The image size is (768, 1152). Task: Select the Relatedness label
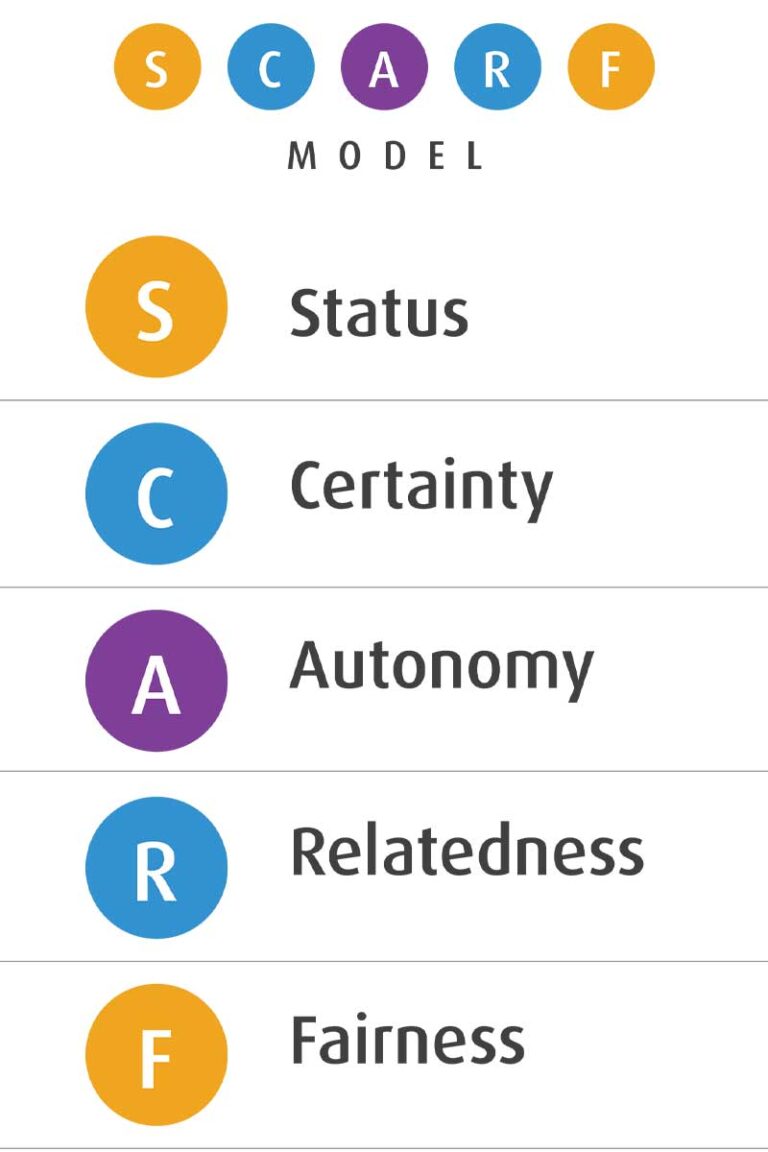[x=467, y=852]
